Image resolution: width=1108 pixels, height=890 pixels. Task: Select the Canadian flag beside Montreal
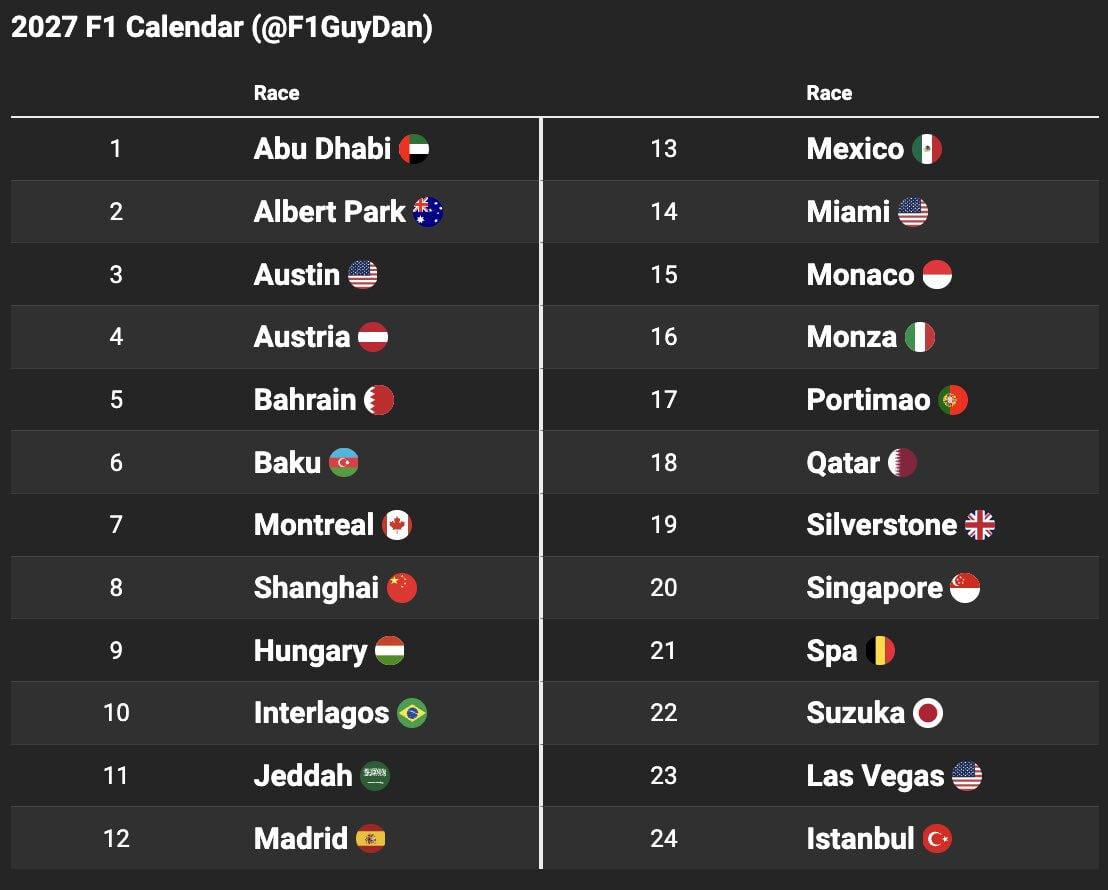click(x=397, y=525)
